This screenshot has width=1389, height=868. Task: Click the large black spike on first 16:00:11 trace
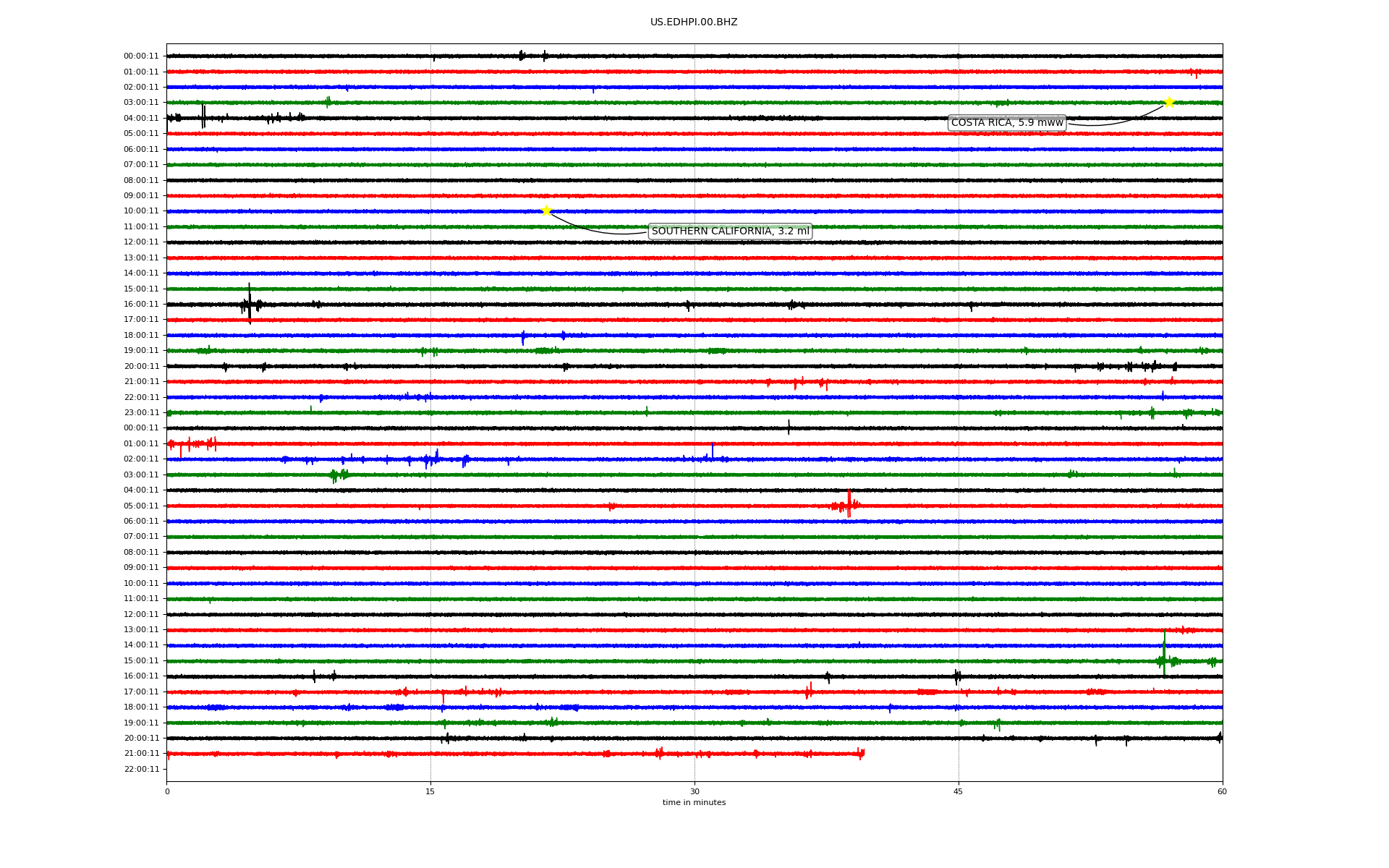(250, 302)
